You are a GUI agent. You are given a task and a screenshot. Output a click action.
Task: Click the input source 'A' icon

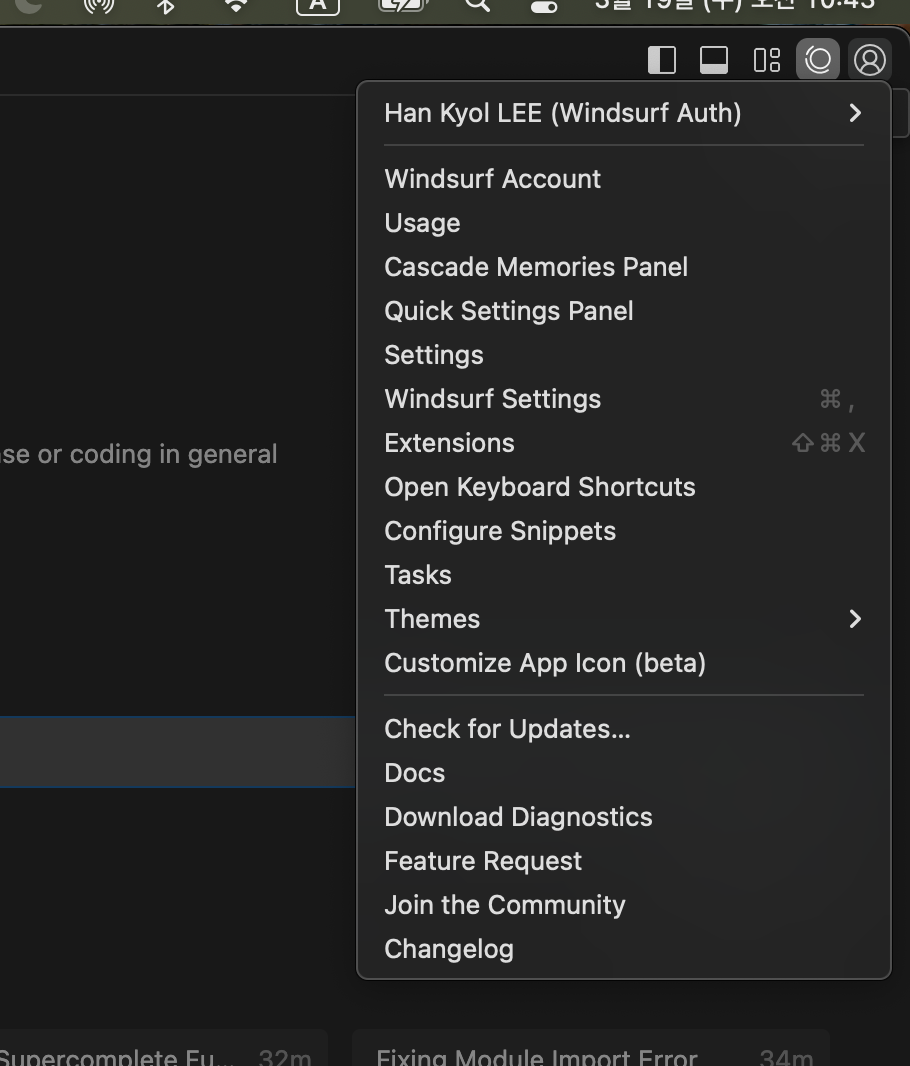coord(317,5)
